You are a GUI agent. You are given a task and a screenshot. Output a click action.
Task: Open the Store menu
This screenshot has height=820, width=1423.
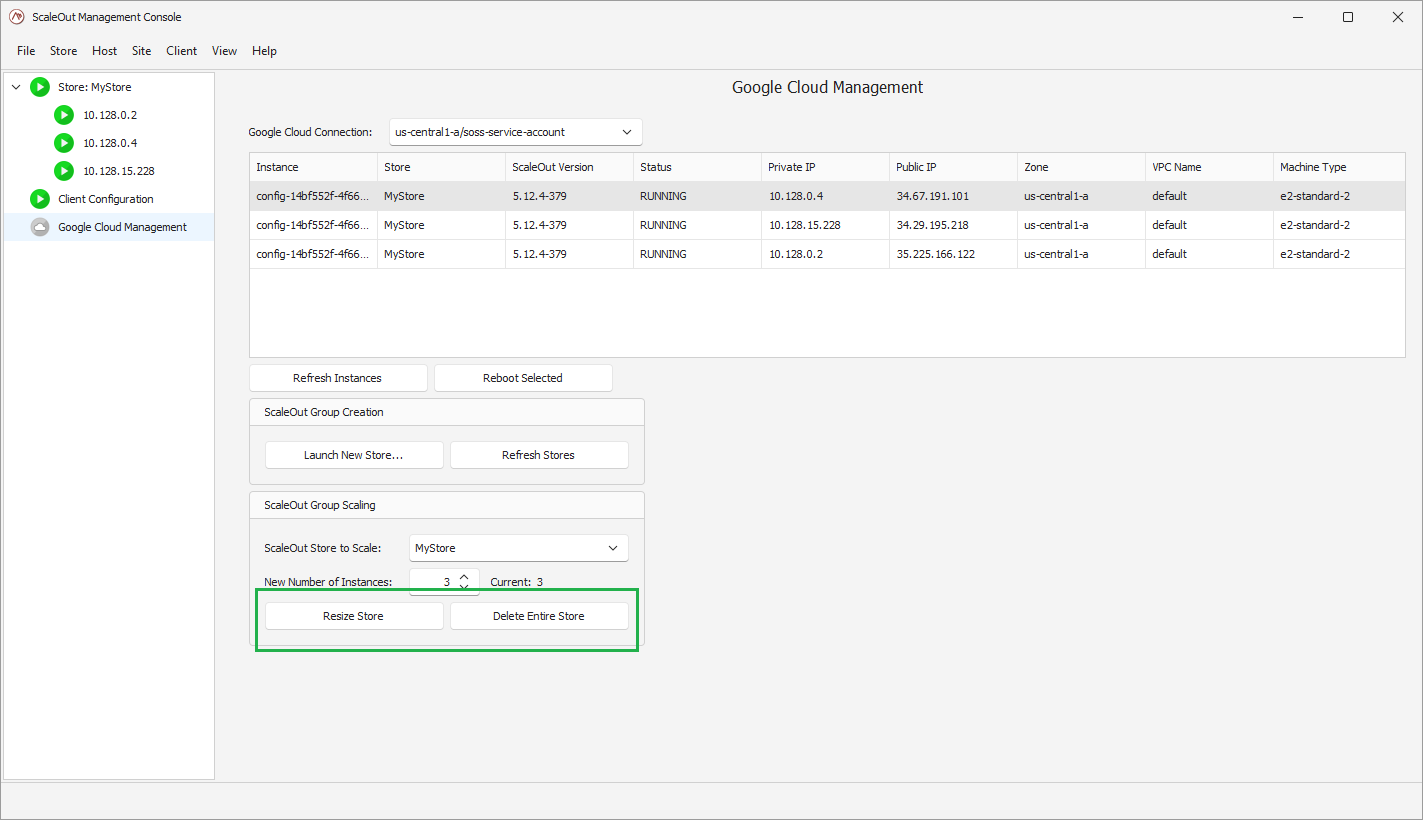(63, 51)
